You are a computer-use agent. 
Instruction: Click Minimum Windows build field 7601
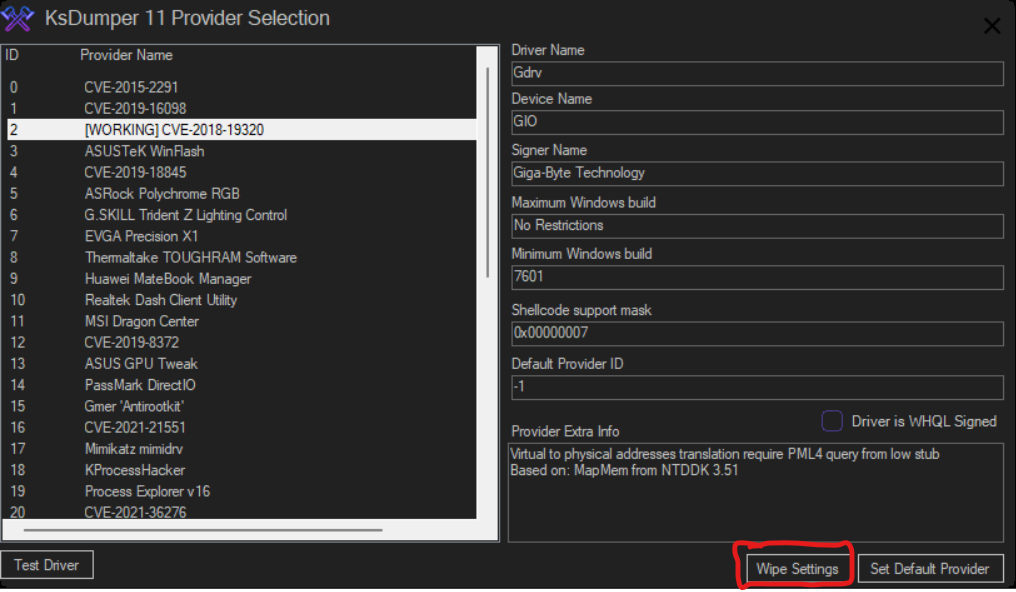click(x=757, y=277)
